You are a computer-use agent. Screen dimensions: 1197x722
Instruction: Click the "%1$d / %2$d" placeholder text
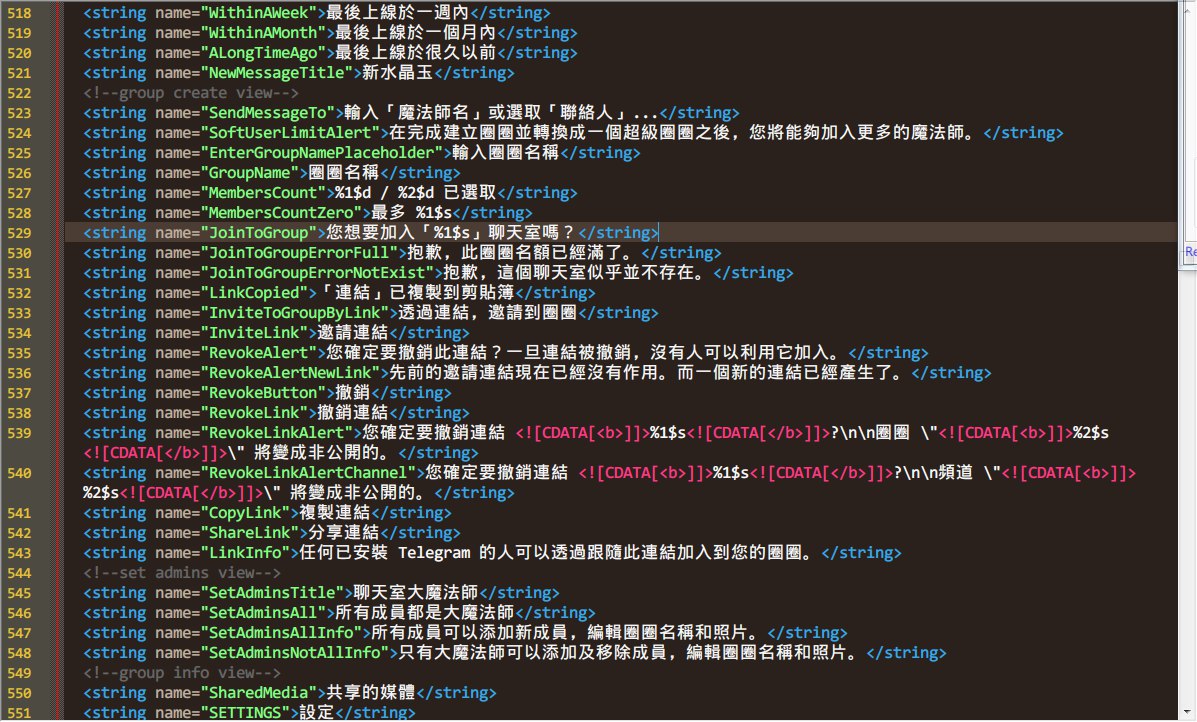point(385,192)
